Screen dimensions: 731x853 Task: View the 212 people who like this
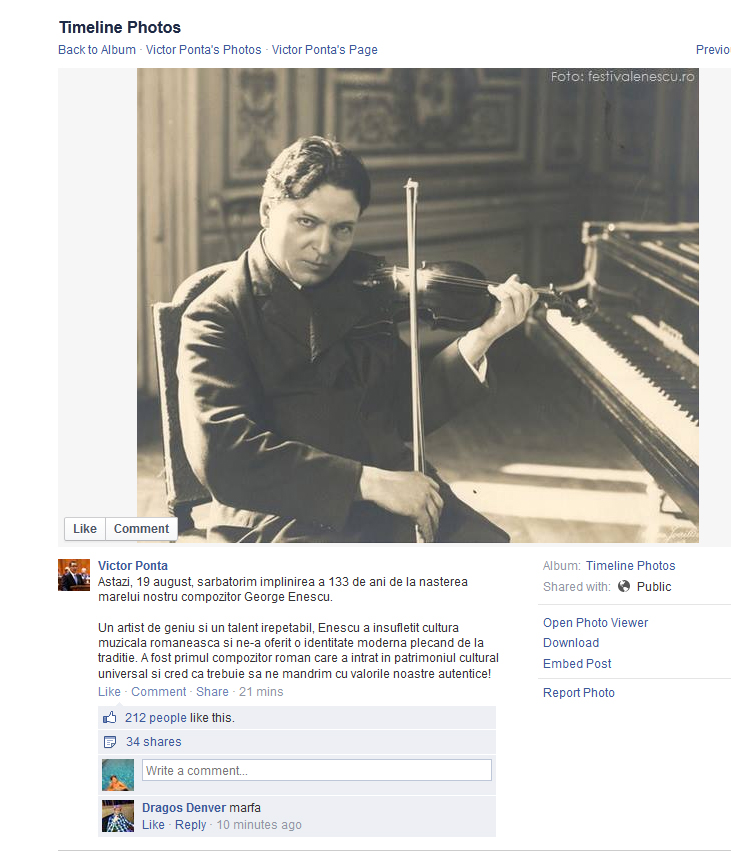156,718
